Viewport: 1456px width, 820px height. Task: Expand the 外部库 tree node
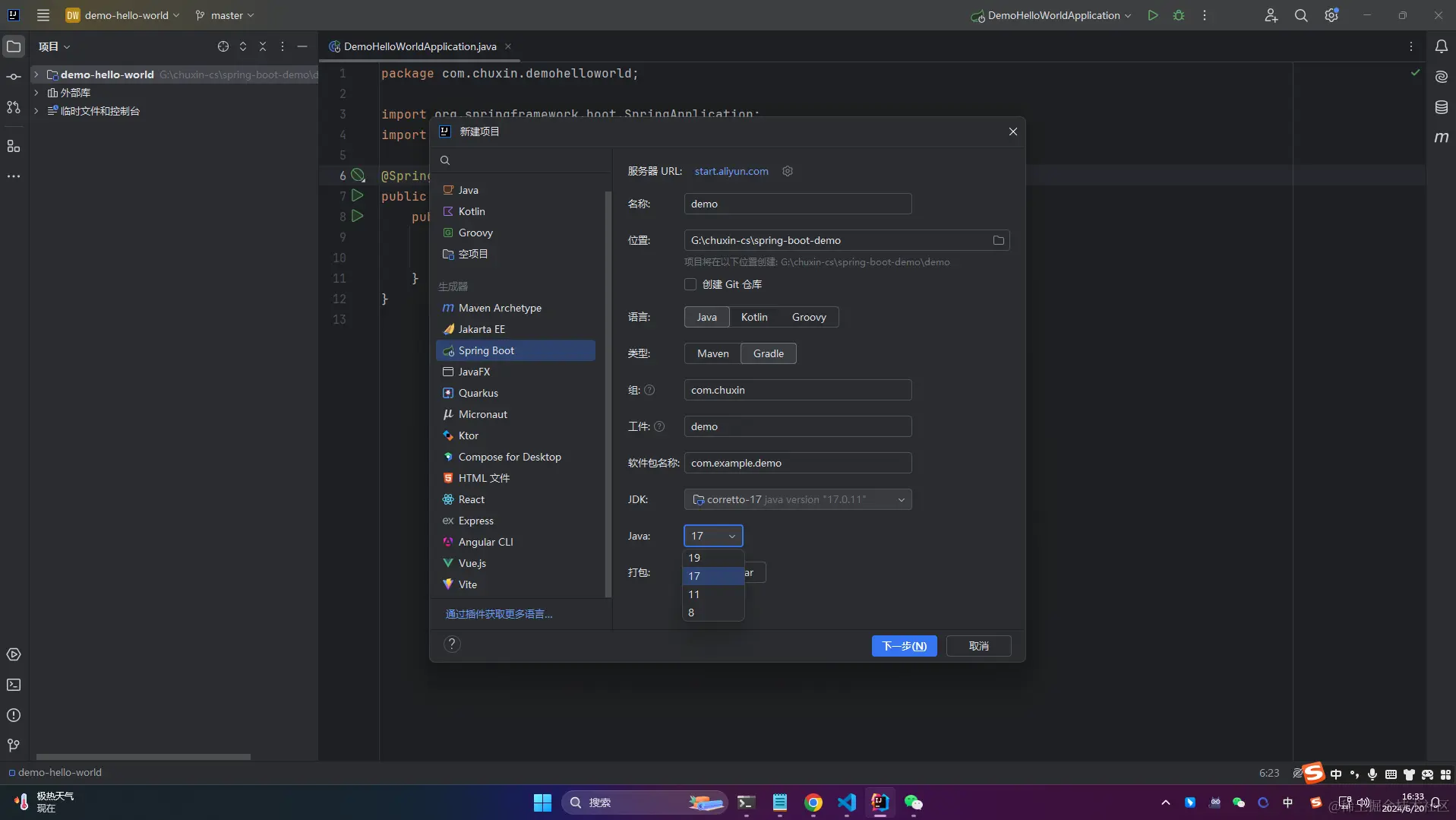(x=36, y=93)
